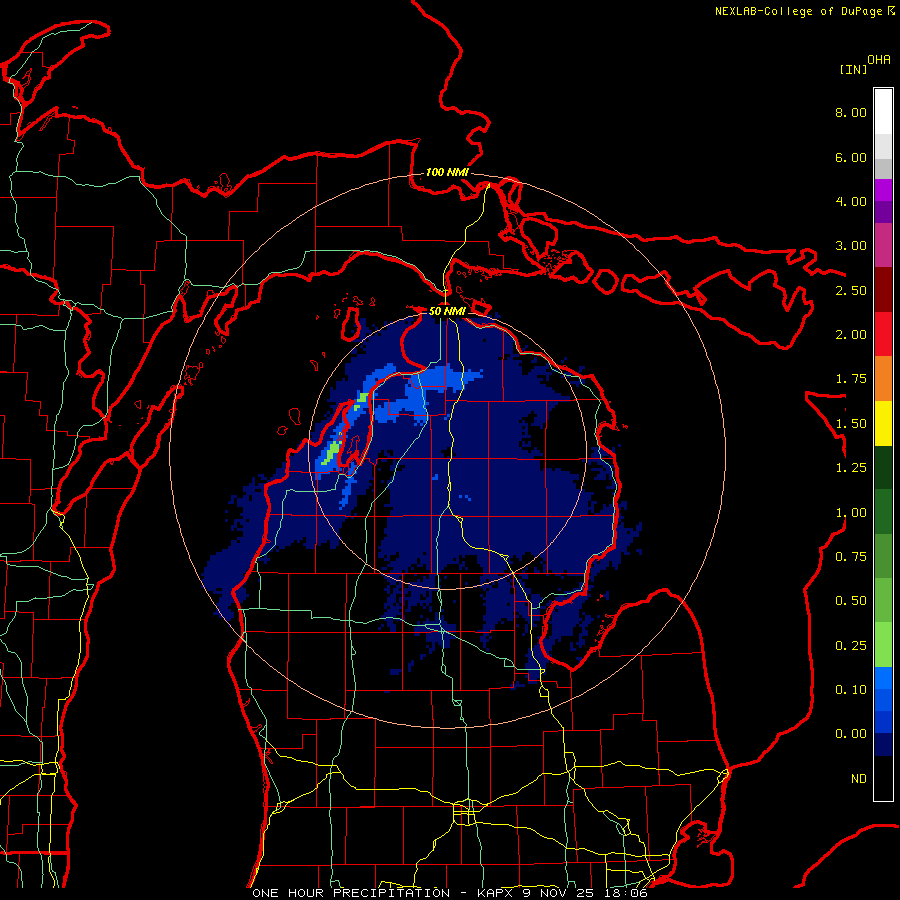Select the light blue swatch near 0.10

[883, 678]
